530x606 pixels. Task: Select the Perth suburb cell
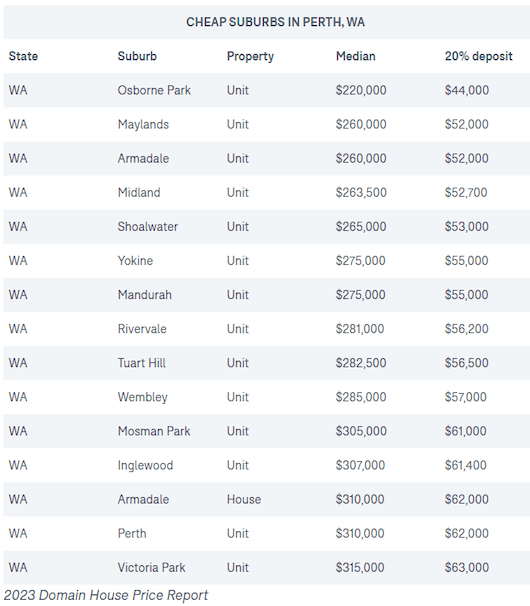[x=132, y=533]
